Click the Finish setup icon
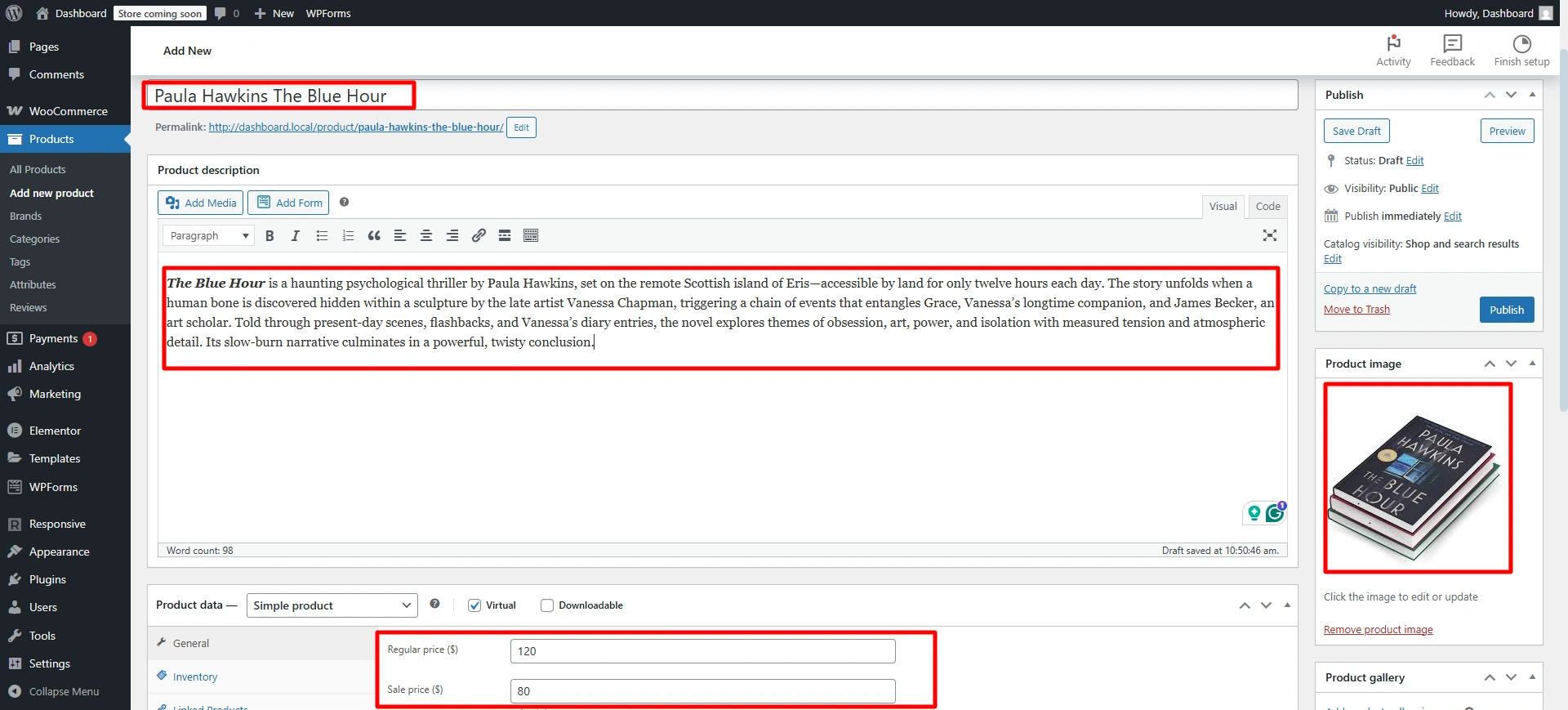The height and width of the screenshot is (710, 1568). (1521, 51)
